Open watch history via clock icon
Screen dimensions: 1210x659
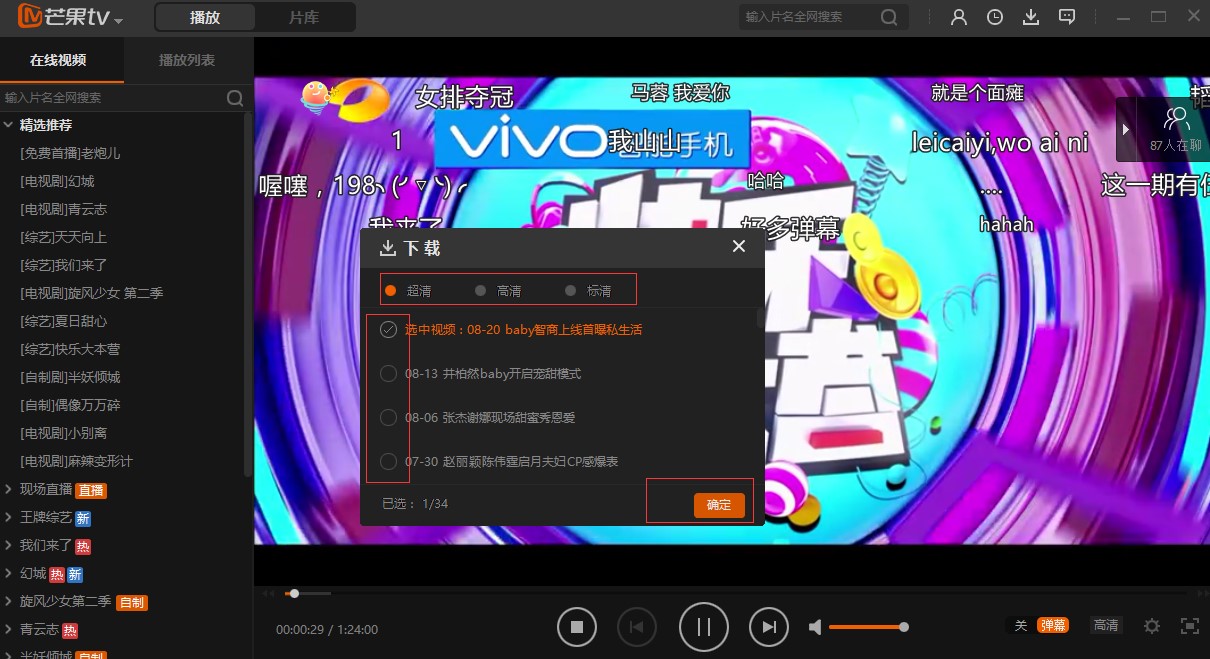(x=994, y=17)
